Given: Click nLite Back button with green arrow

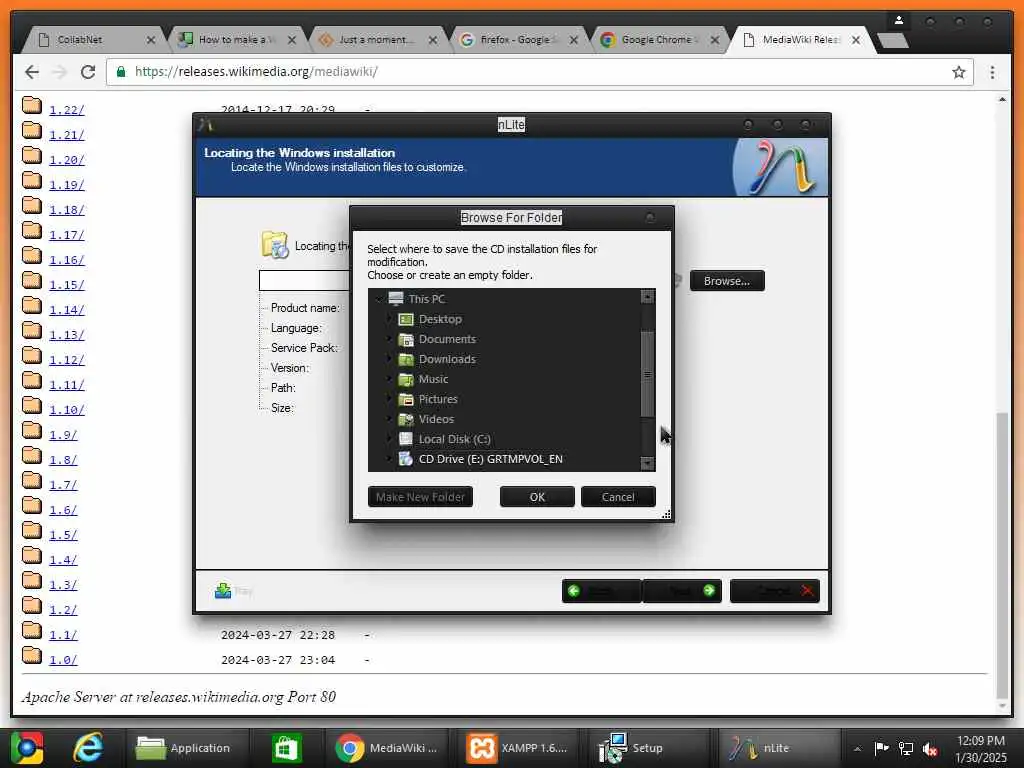Looking at the screenshot, I should tap(601, 591).
